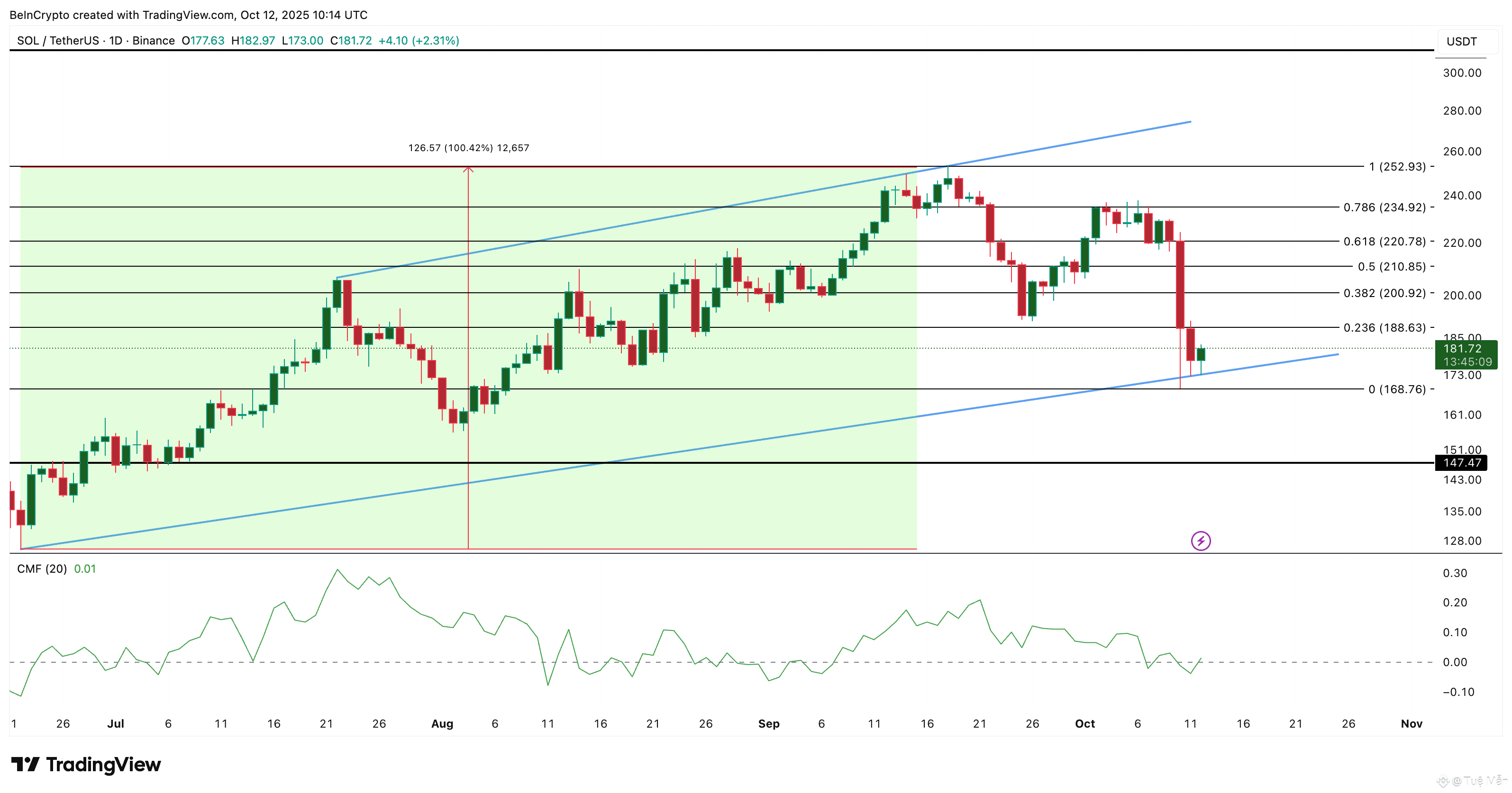Click the 1 (252.93) Fibonacci top label
1512x793 pixels.
(x=1397, y=167)
